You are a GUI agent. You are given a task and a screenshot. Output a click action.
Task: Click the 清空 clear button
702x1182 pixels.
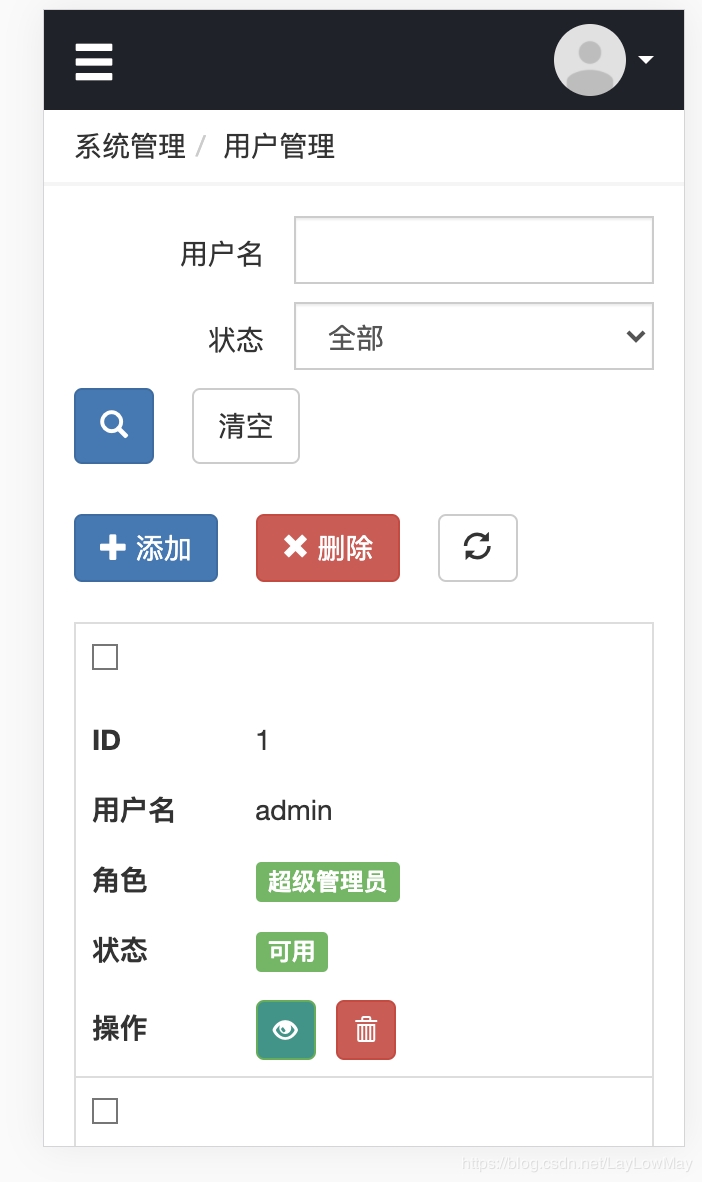coord(246,426)
